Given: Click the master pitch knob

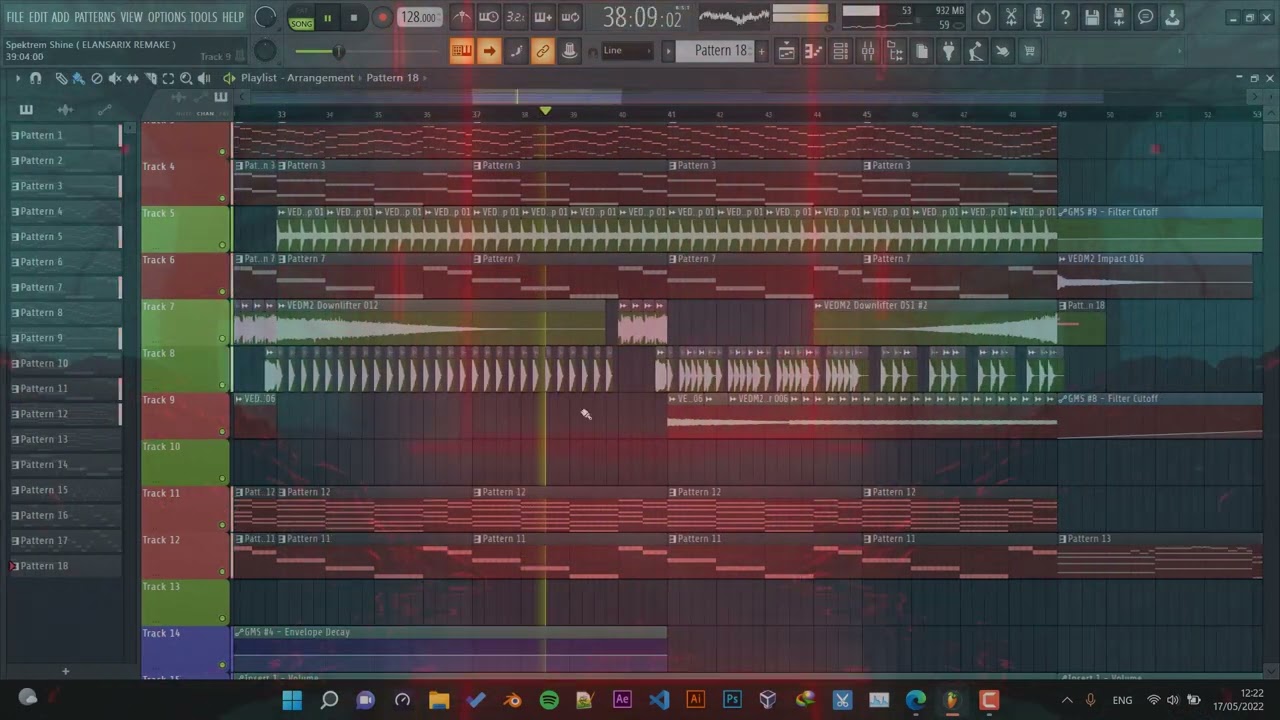Looking at the screenshot, I should point(265,51).
